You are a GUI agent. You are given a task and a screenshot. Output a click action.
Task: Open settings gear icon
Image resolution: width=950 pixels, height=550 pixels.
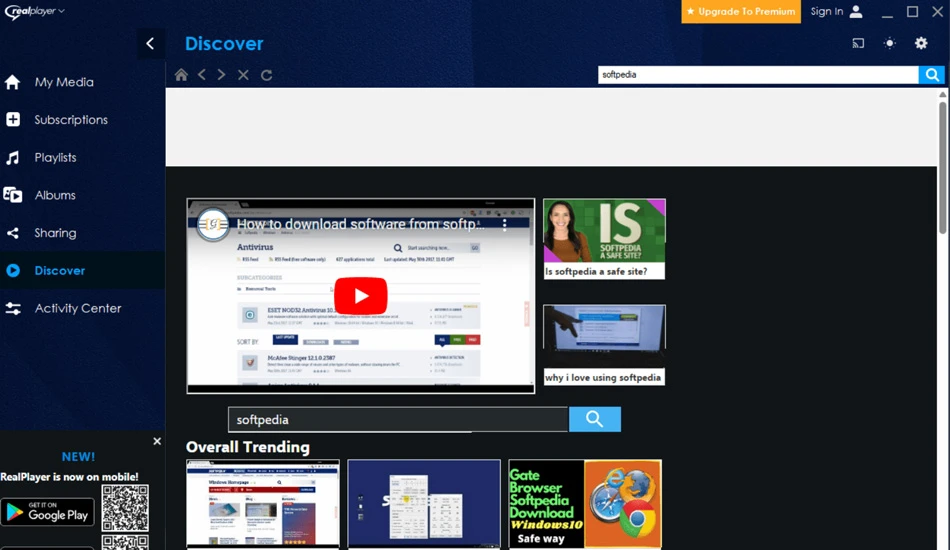921,43
